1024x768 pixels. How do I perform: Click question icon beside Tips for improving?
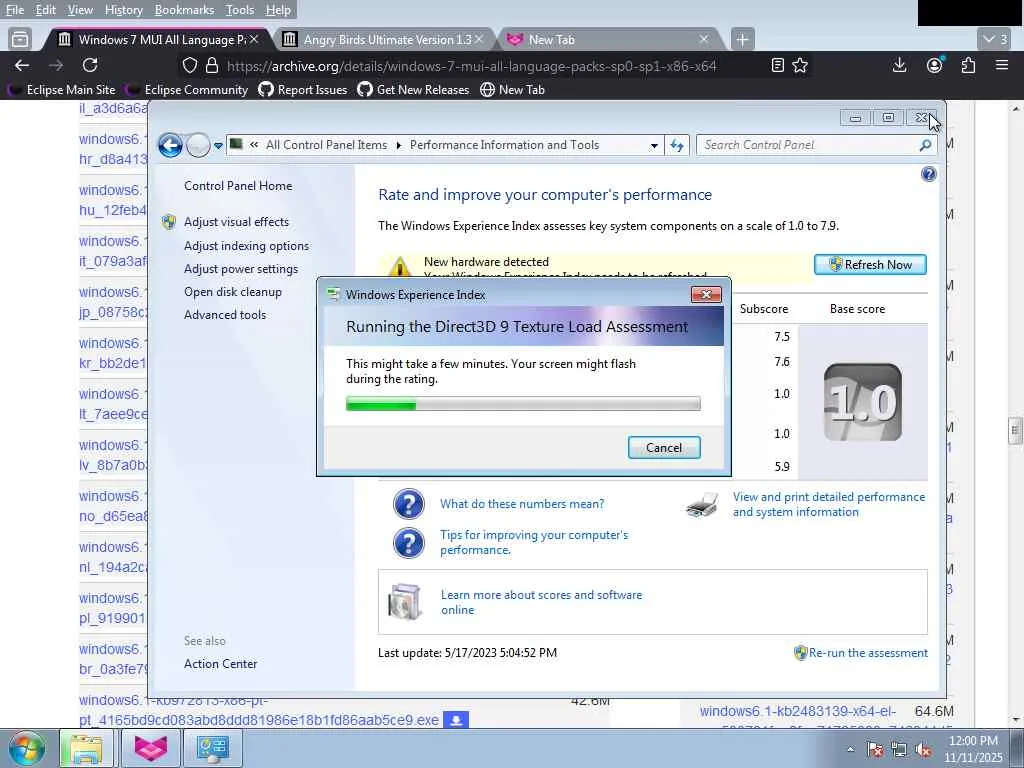409,542
